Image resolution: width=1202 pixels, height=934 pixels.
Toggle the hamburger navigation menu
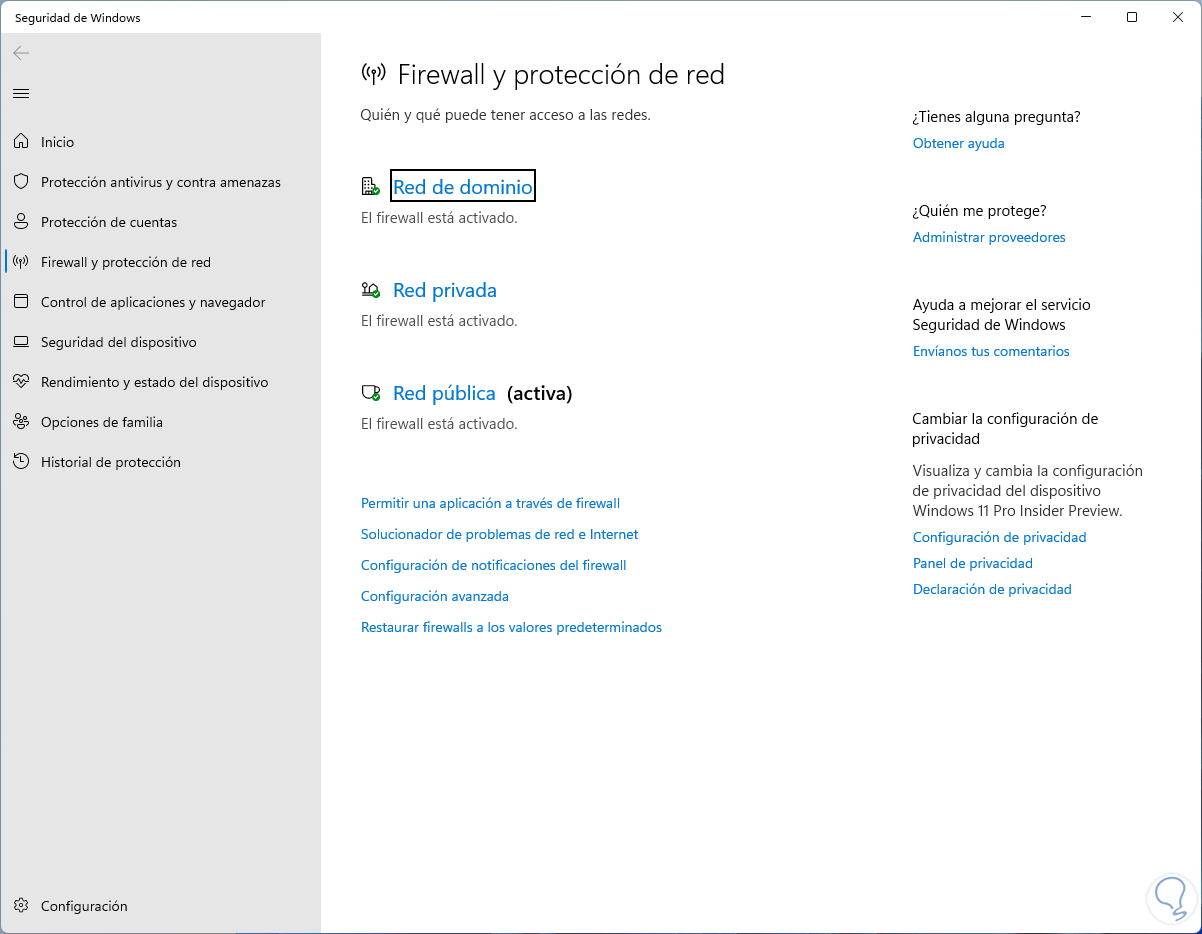(x=21, y=93)
